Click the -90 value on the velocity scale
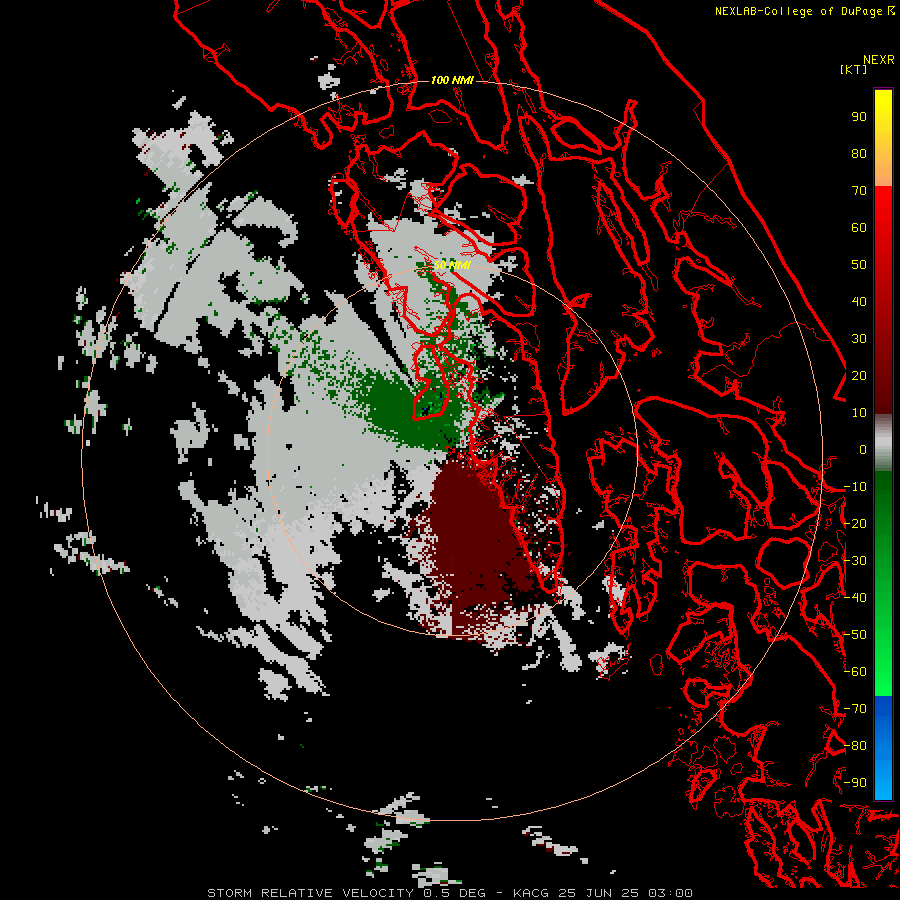Image resolution: width=900 pixels, height=900 pixels. pos(855,783)
